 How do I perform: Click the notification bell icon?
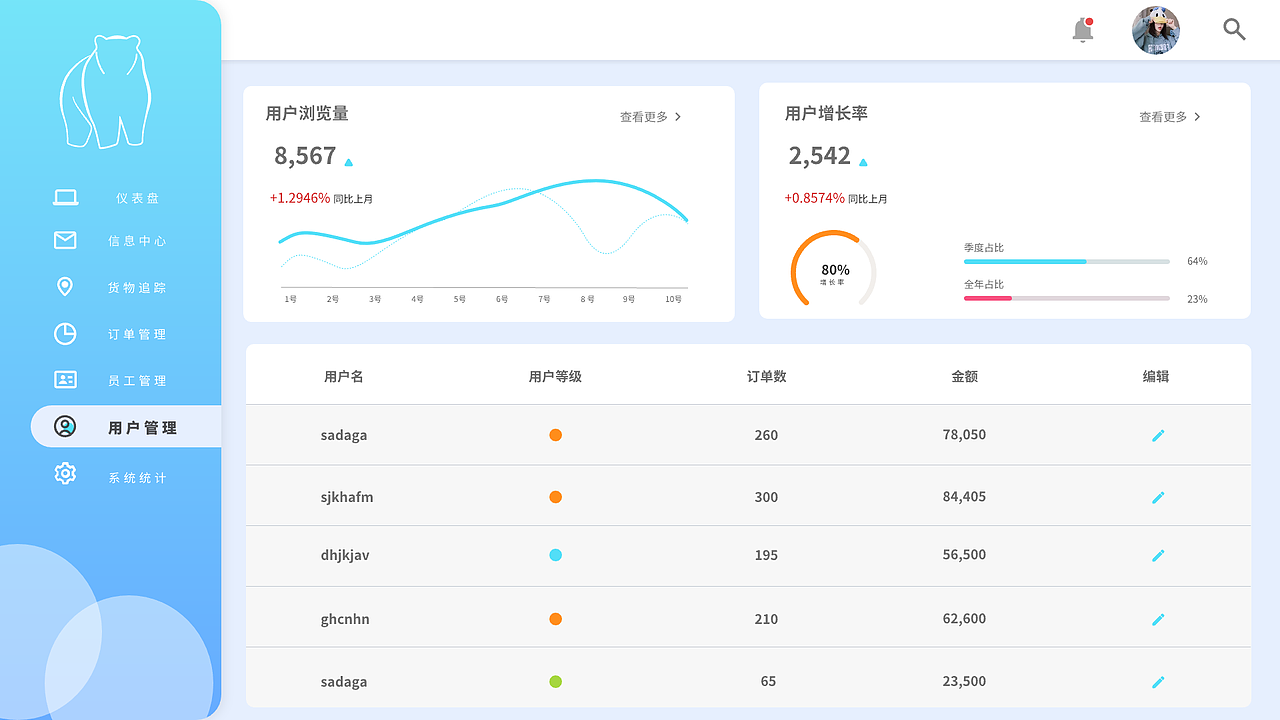click(1082, 30)
